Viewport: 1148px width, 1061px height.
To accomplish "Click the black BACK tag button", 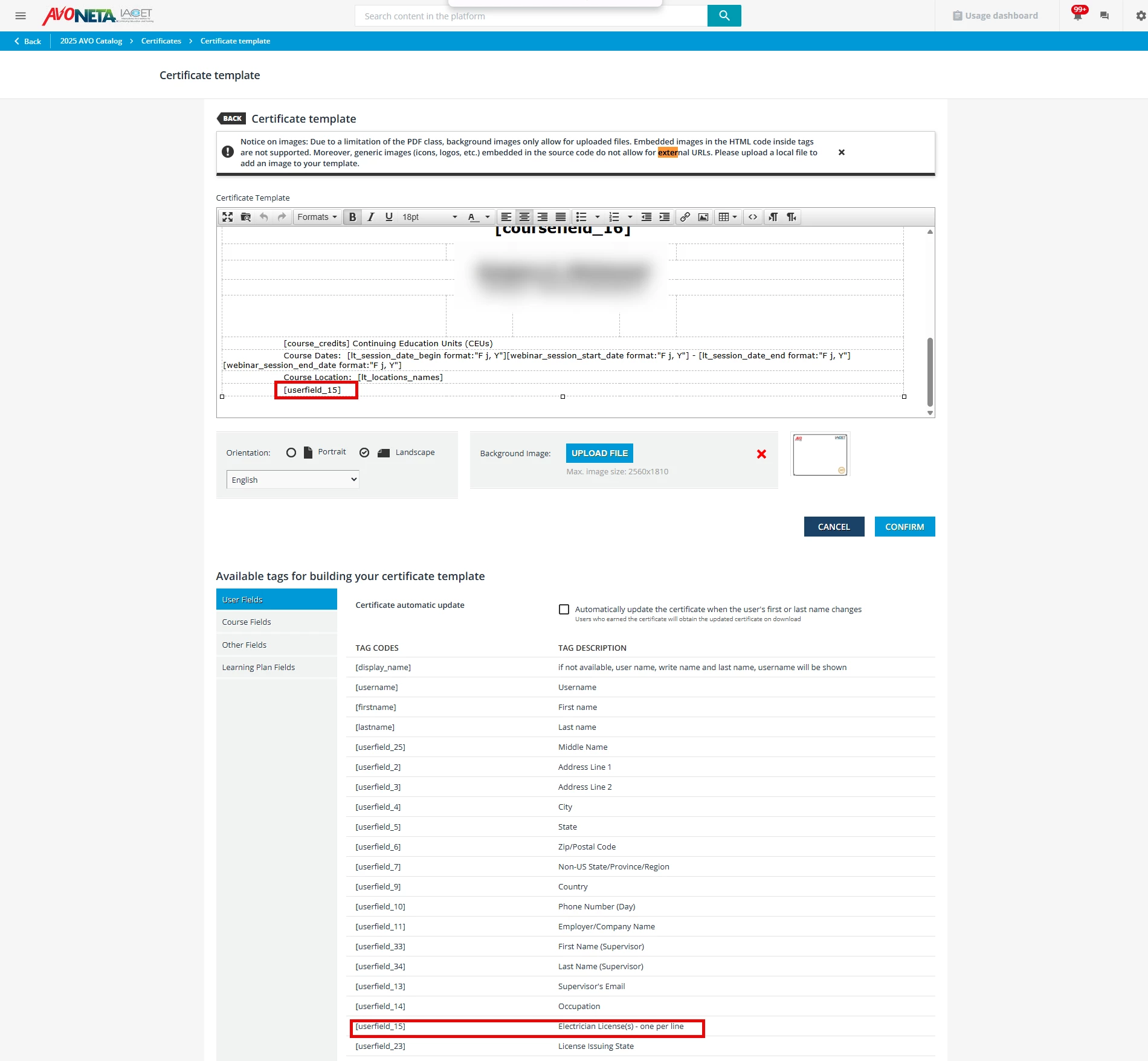I will (231, 118).
